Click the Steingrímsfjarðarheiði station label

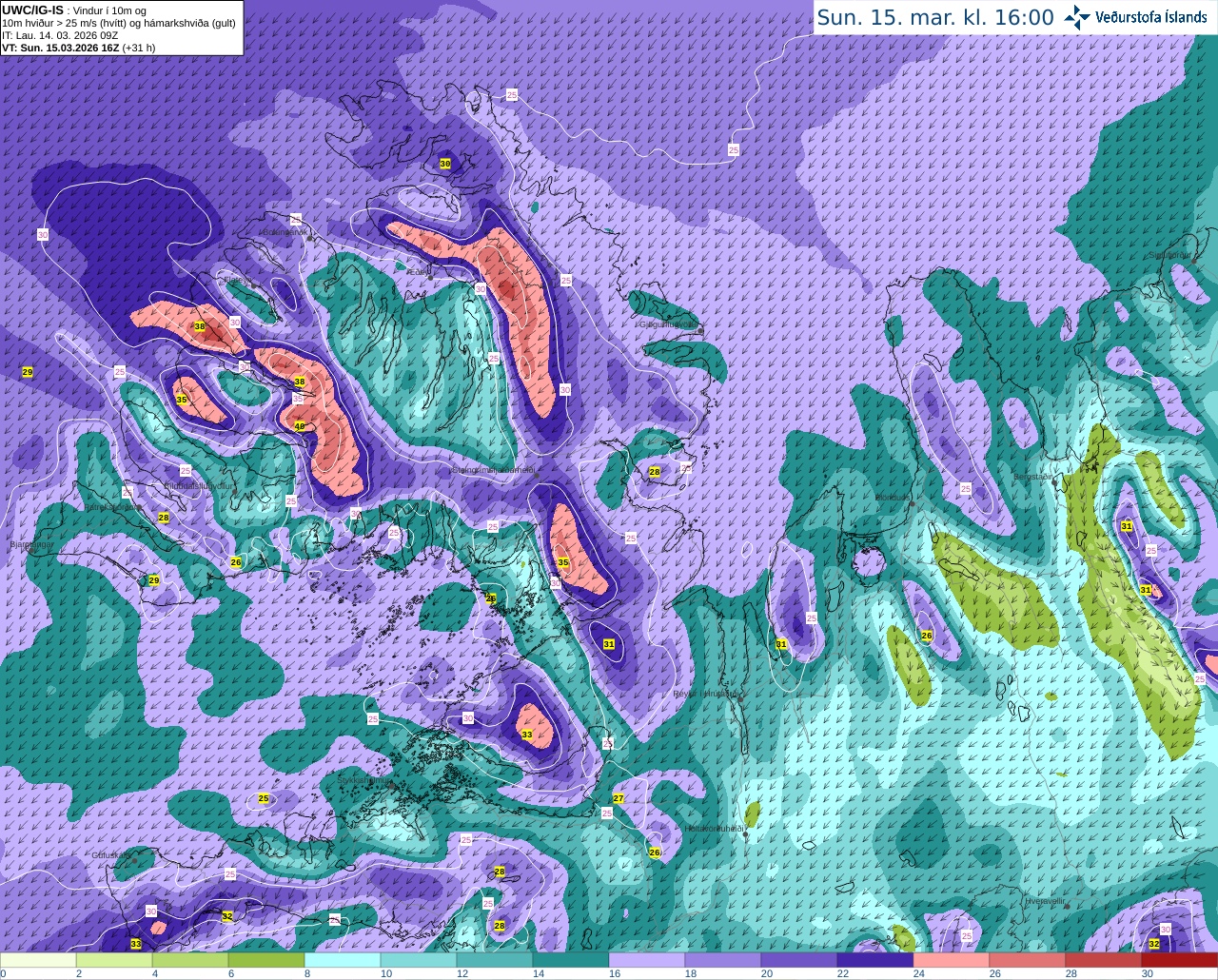point(493,469)
